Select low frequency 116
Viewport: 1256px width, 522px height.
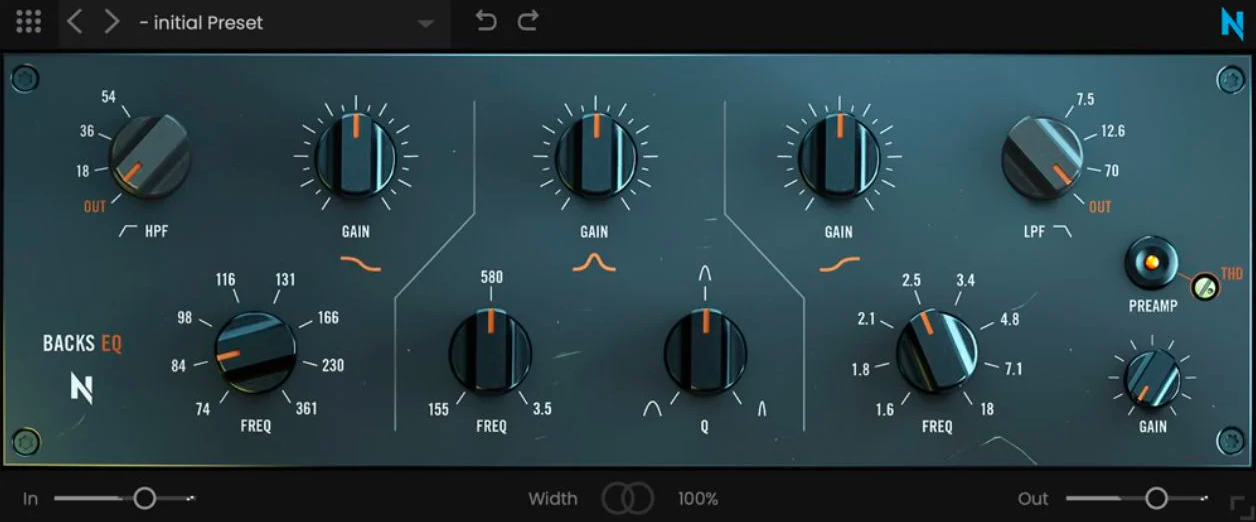pyautogui.click(x=225, y=281)
